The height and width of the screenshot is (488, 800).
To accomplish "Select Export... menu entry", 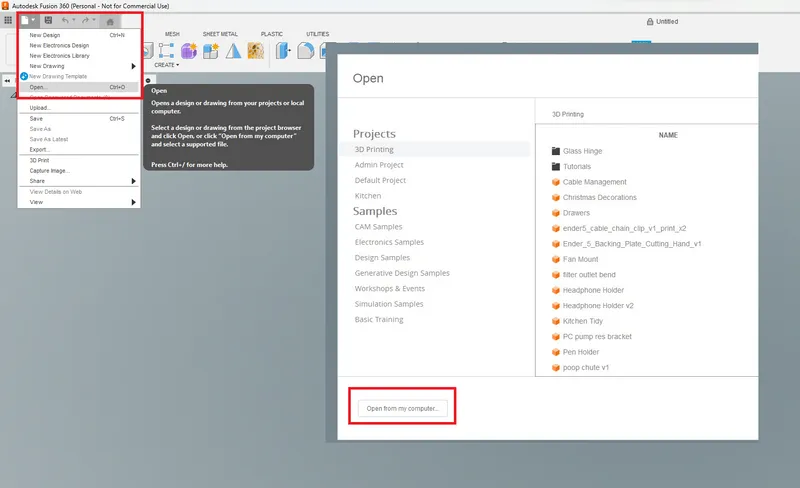I will tap(40, 149).
